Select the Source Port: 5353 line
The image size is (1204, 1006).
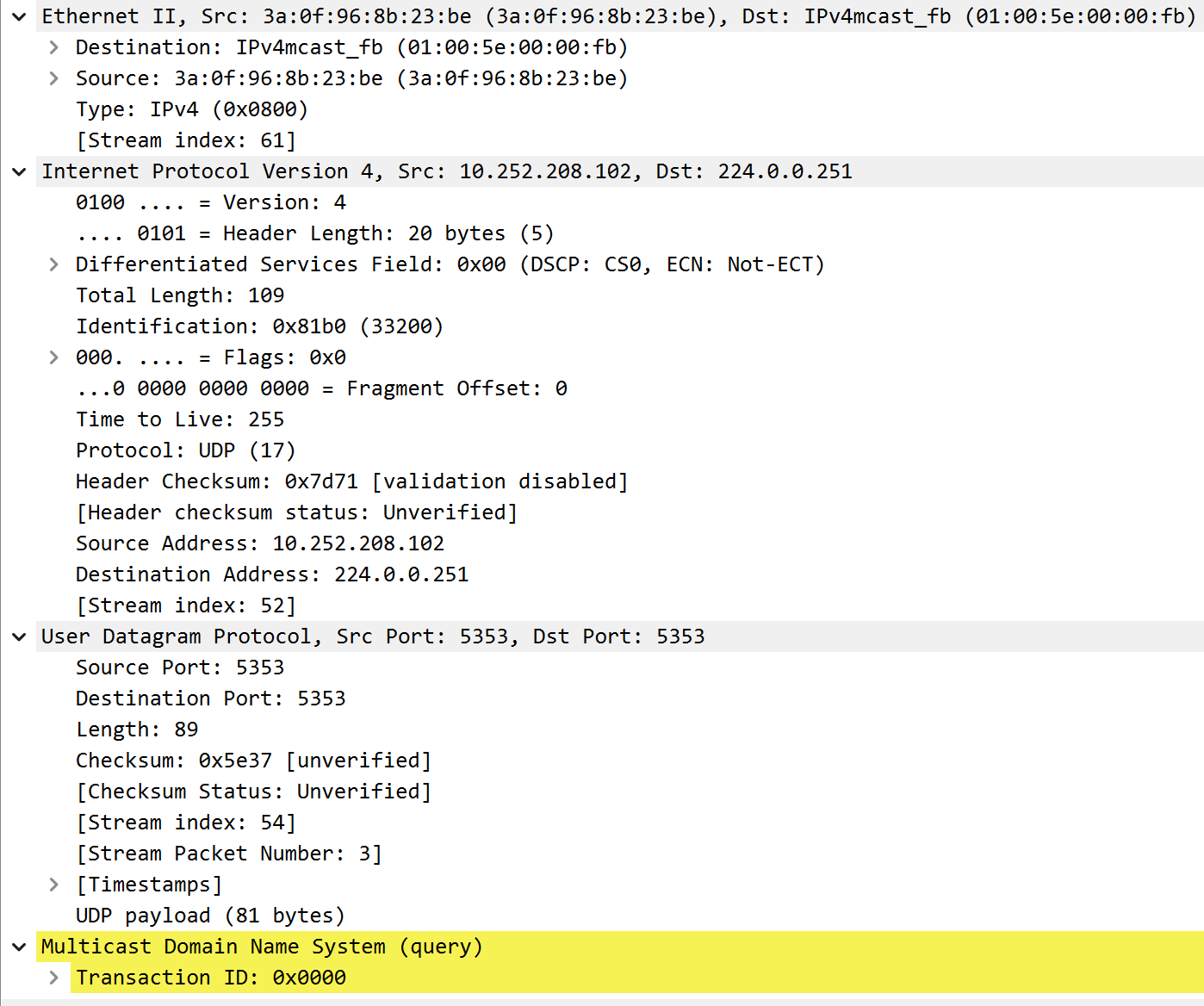pos(179,668)
